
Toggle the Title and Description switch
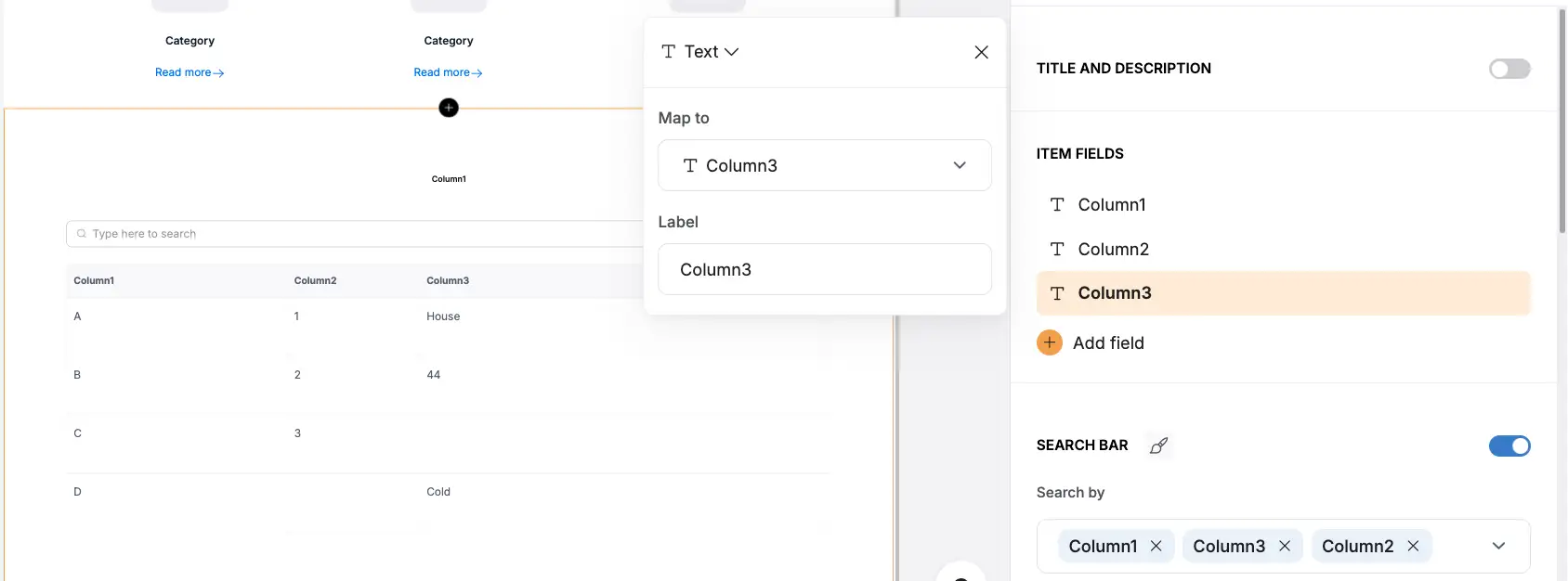click(1509, 69)
